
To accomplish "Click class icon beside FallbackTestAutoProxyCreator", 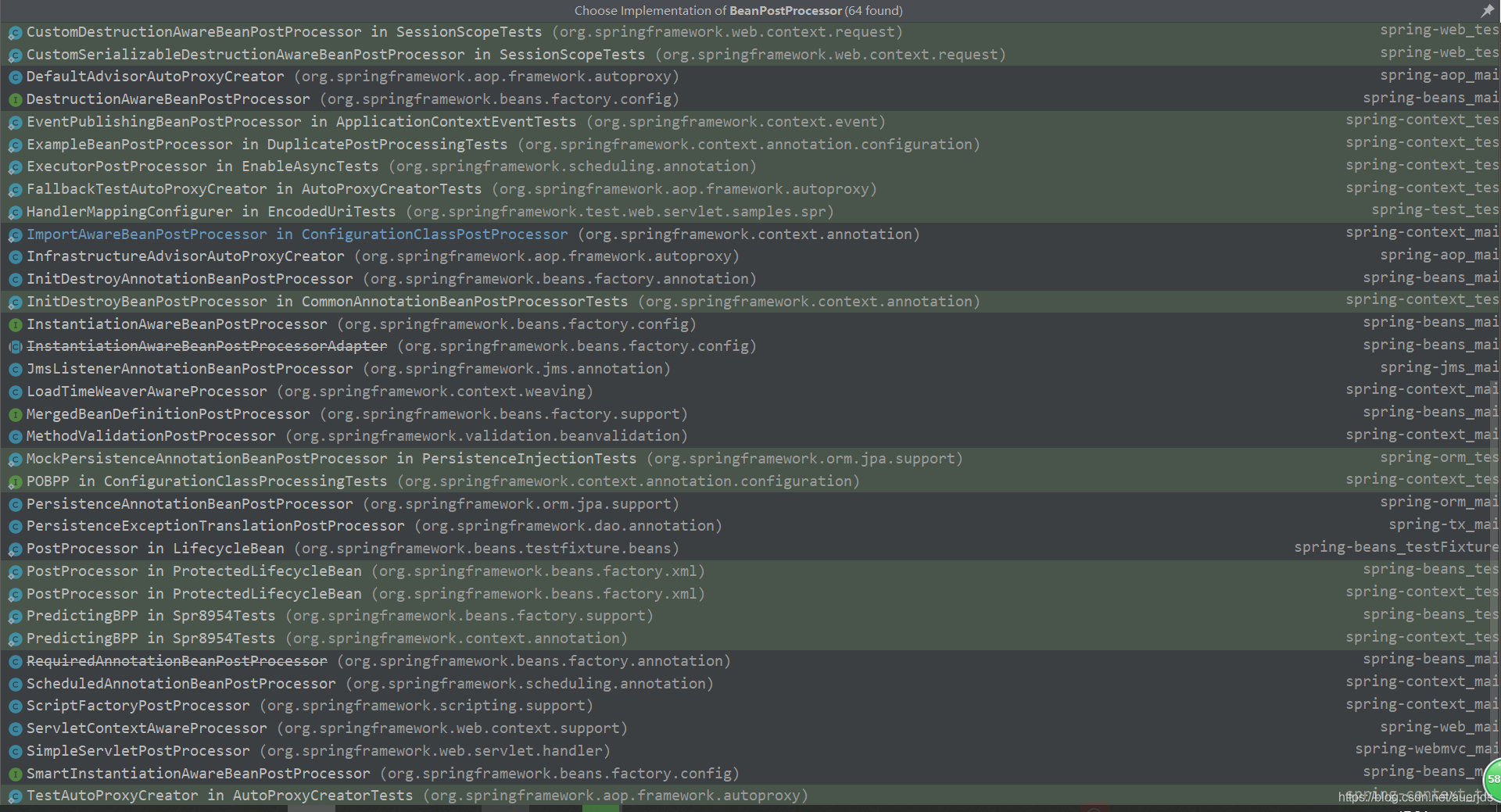I will [15, 190].
